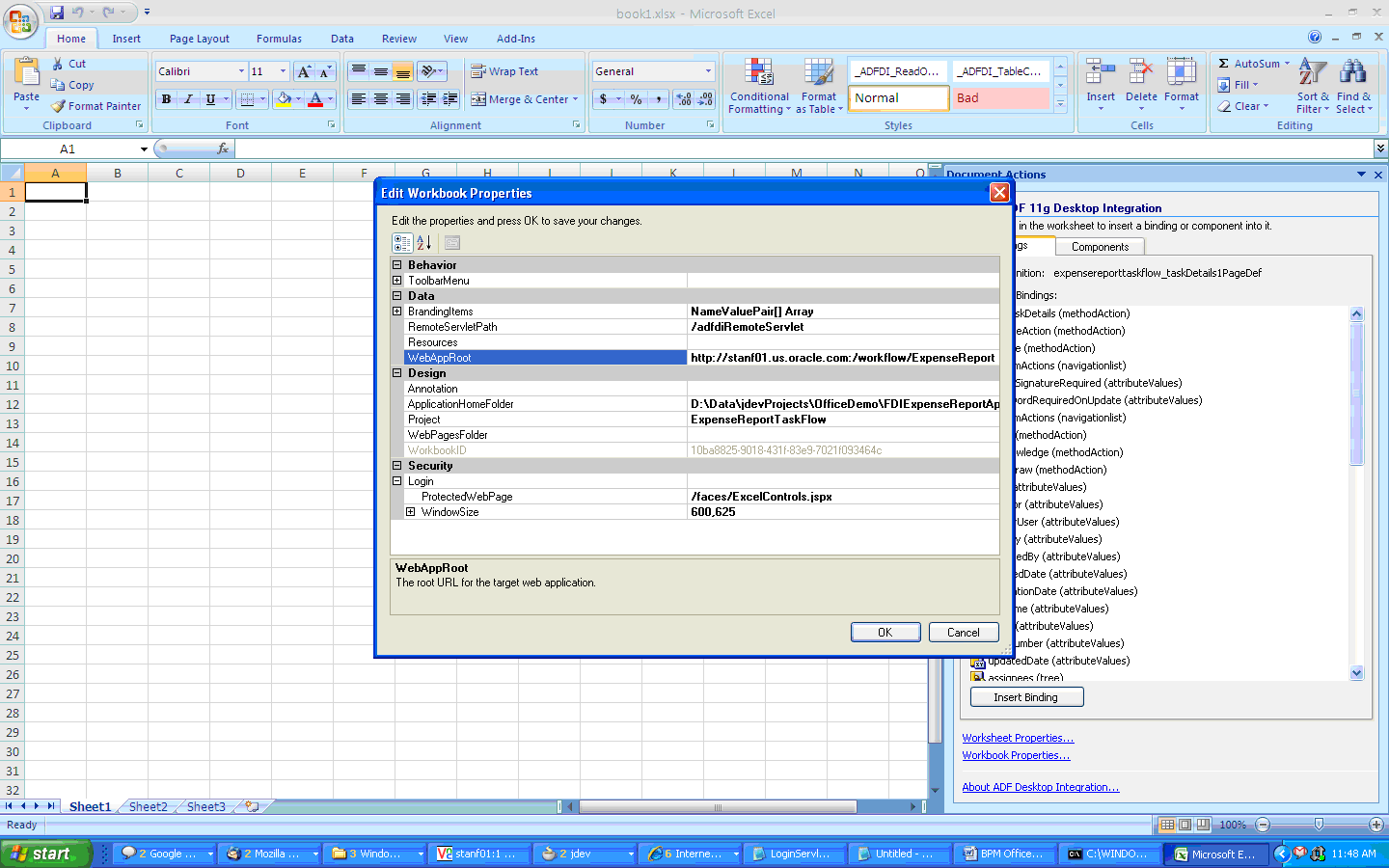The height and width of the screenshot is (868, 1389).
Task: Switch to the BPM Office taskbar item
Action: tap(1004, 854)
